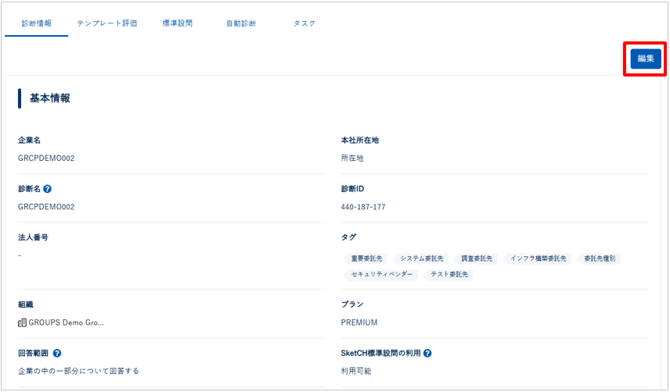The height and width of the screenshot is (392, 670).
Task: Click the 利用可能 value text
Action: [x=356, y=371]
